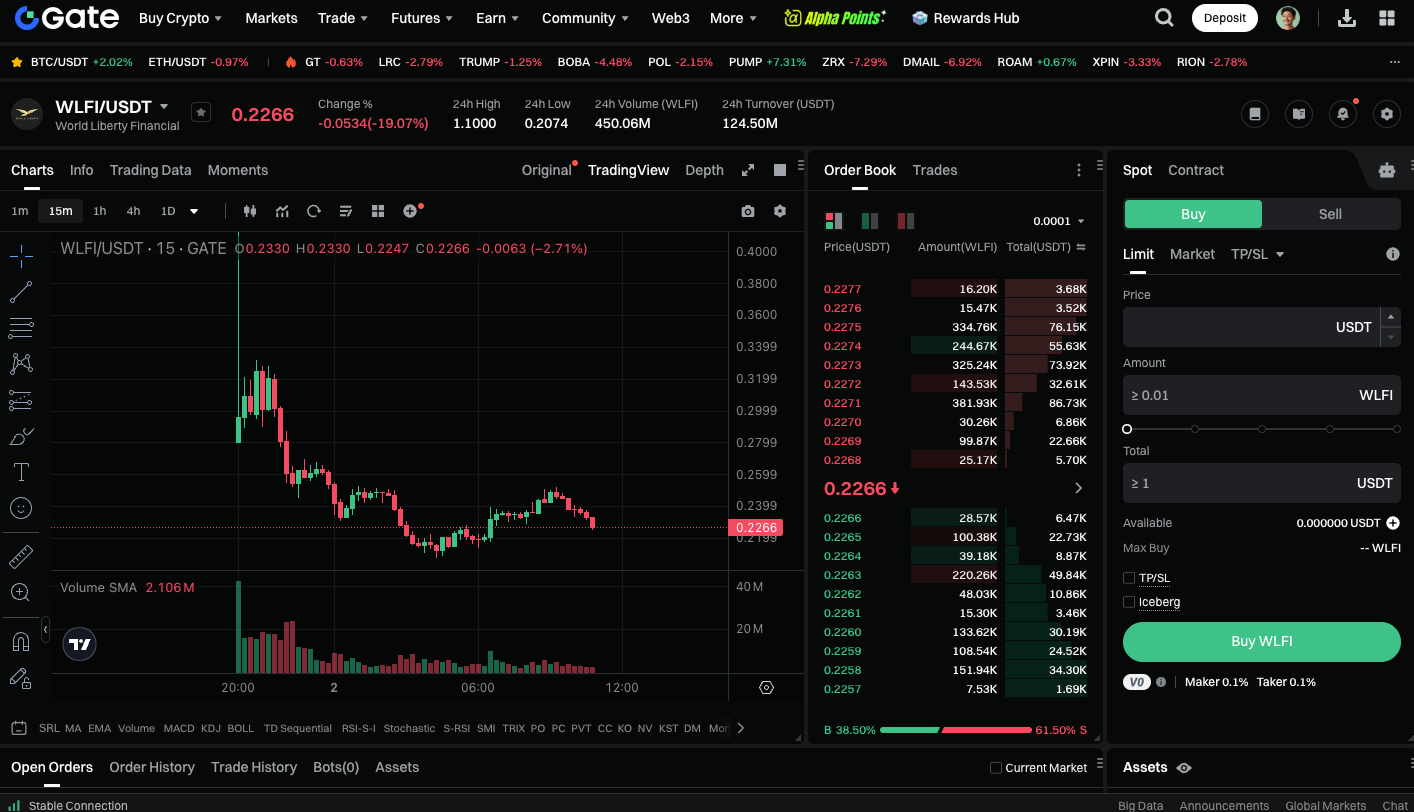1414x812 pixels.
Task: Expand more tickers with ticker bar ellipsis
Action: click(x=1395, y=62)
